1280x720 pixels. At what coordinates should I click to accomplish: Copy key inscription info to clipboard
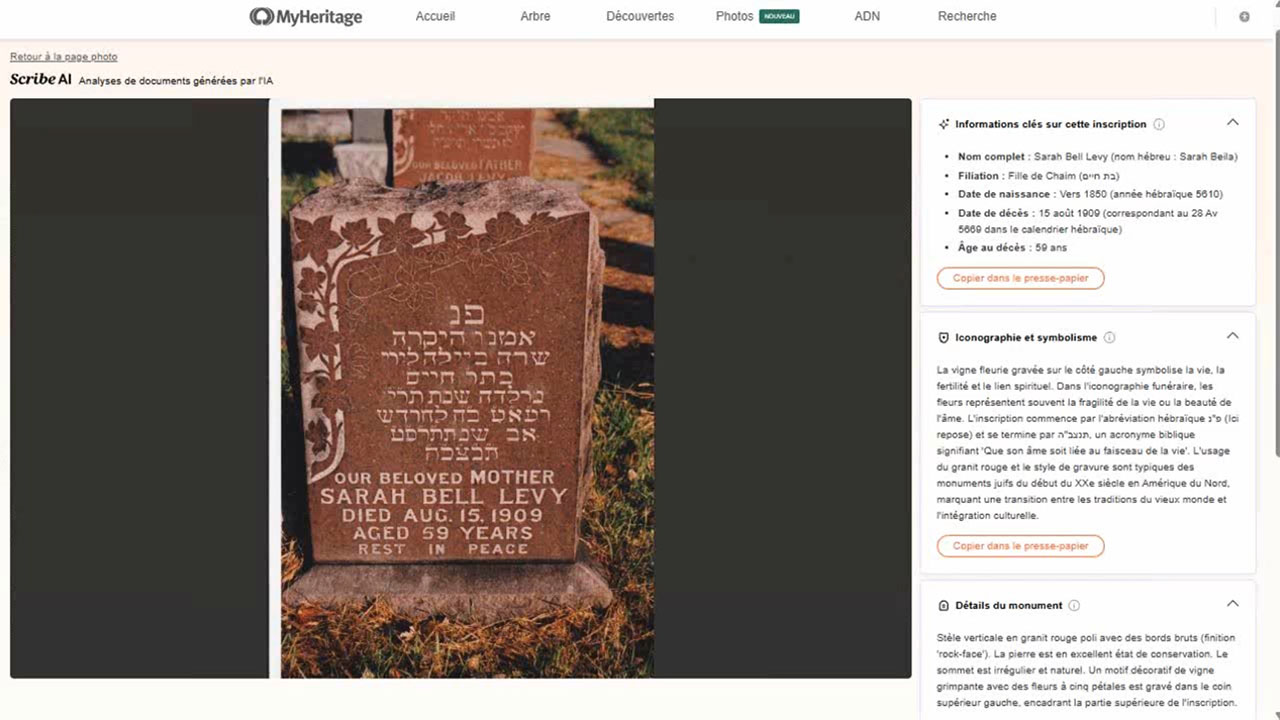click(x=1020, y=278)
